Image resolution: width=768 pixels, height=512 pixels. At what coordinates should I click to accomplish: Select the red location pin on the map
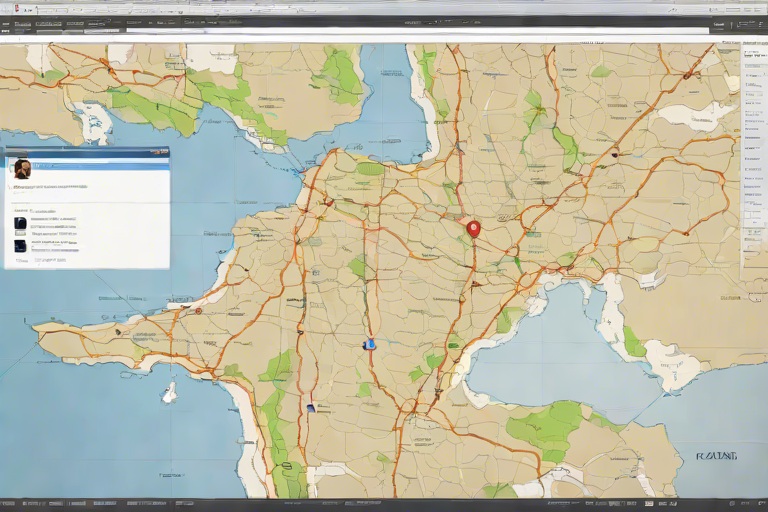click(x=473, y=229)
